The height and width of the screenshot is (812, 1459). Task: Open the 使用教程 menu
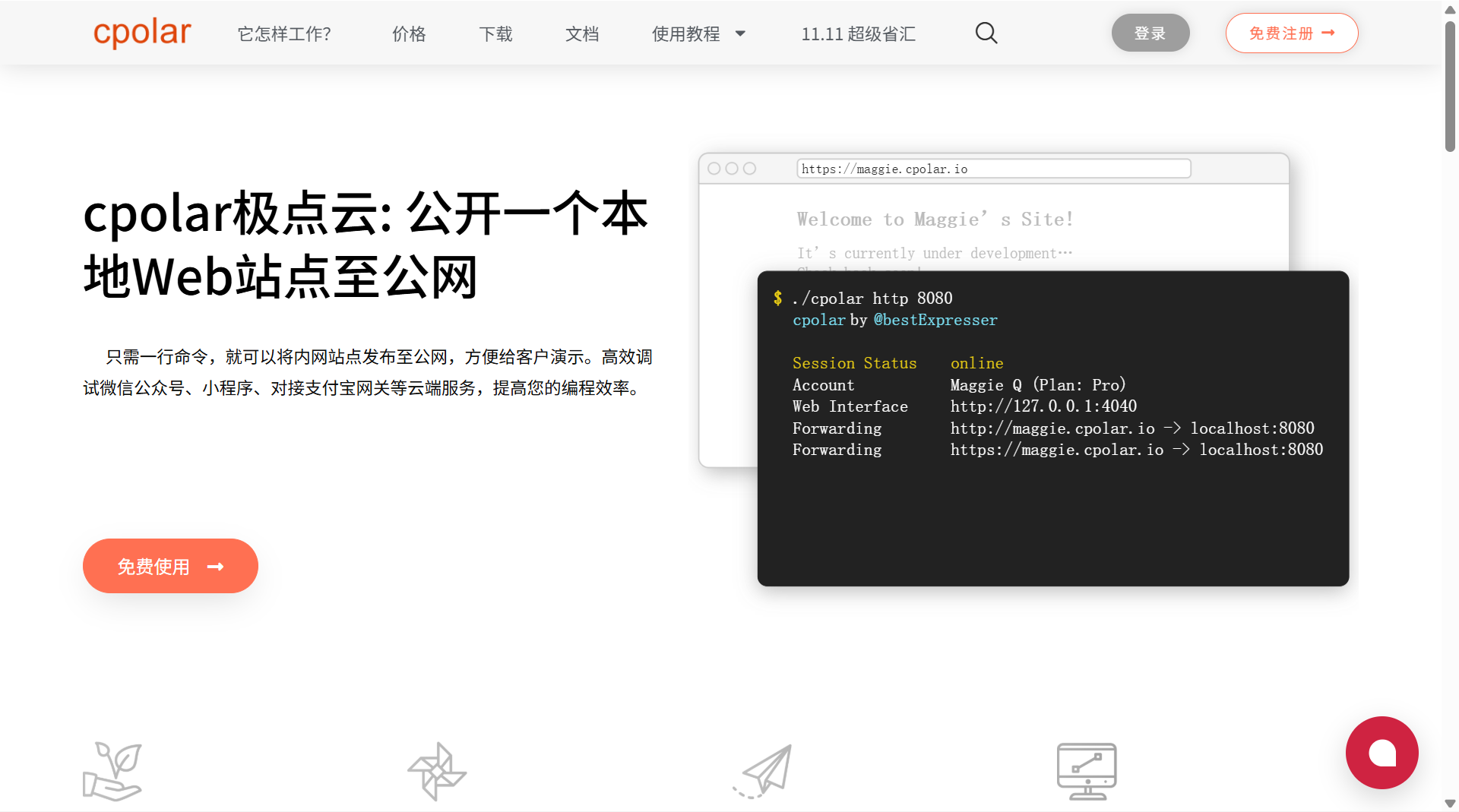[685, 34]
